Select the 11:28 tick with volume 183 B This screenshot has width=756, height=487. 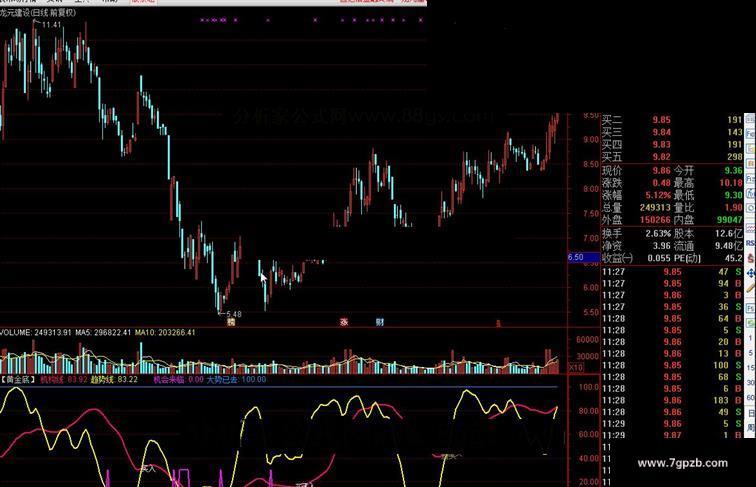pos(672,400)
